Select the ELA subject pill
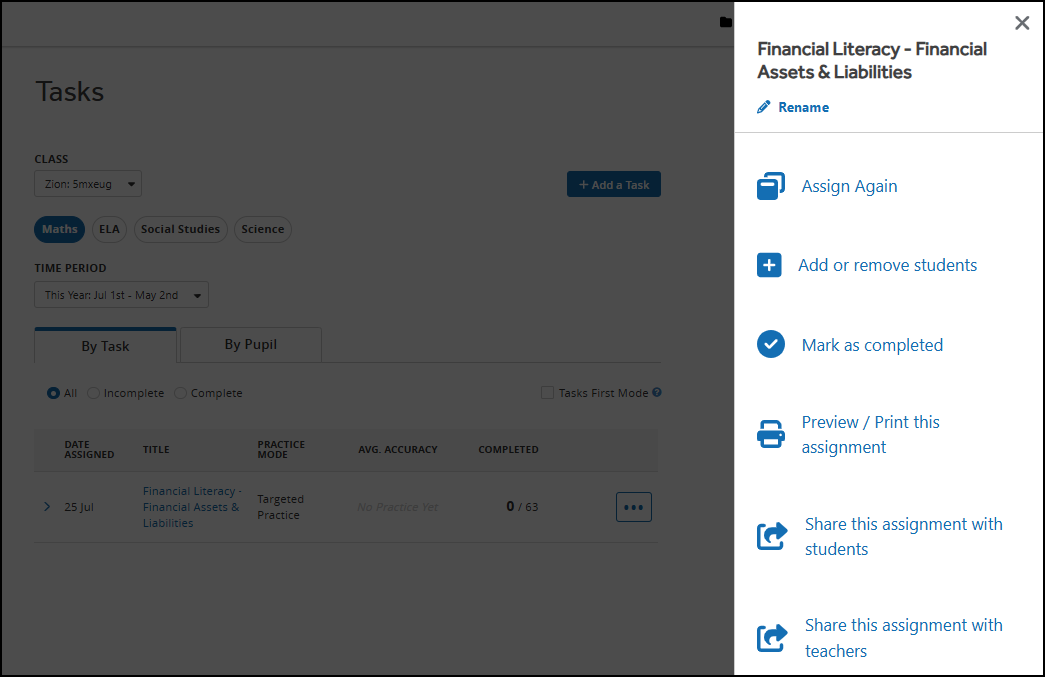This screenshot has width=1045, height=677. click(109, 229)
